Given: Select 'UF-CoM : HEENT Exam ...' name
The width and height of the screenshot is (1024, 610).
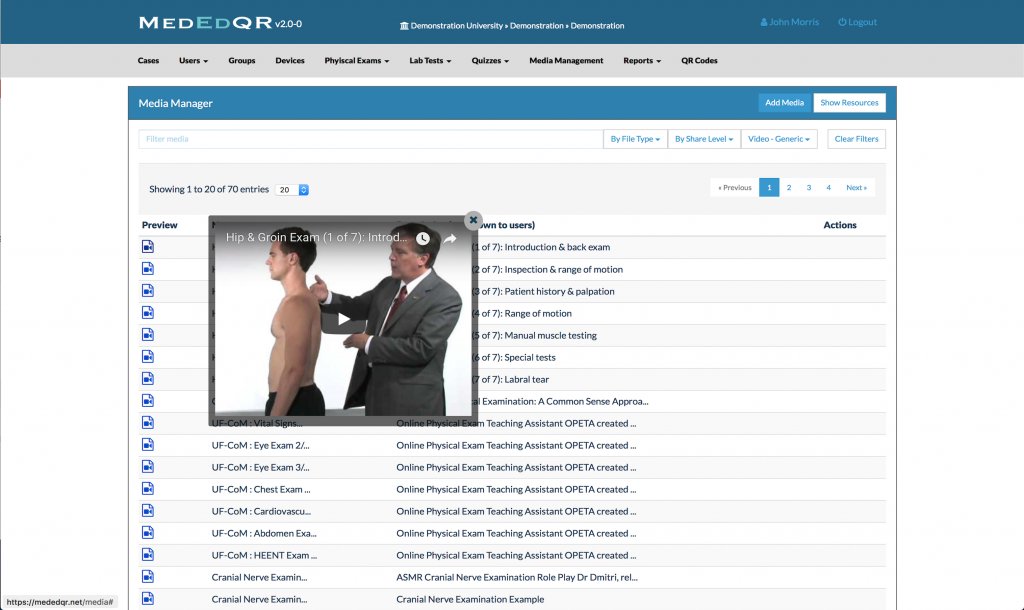Looking at the screenshot, I should tap(264, 555).
